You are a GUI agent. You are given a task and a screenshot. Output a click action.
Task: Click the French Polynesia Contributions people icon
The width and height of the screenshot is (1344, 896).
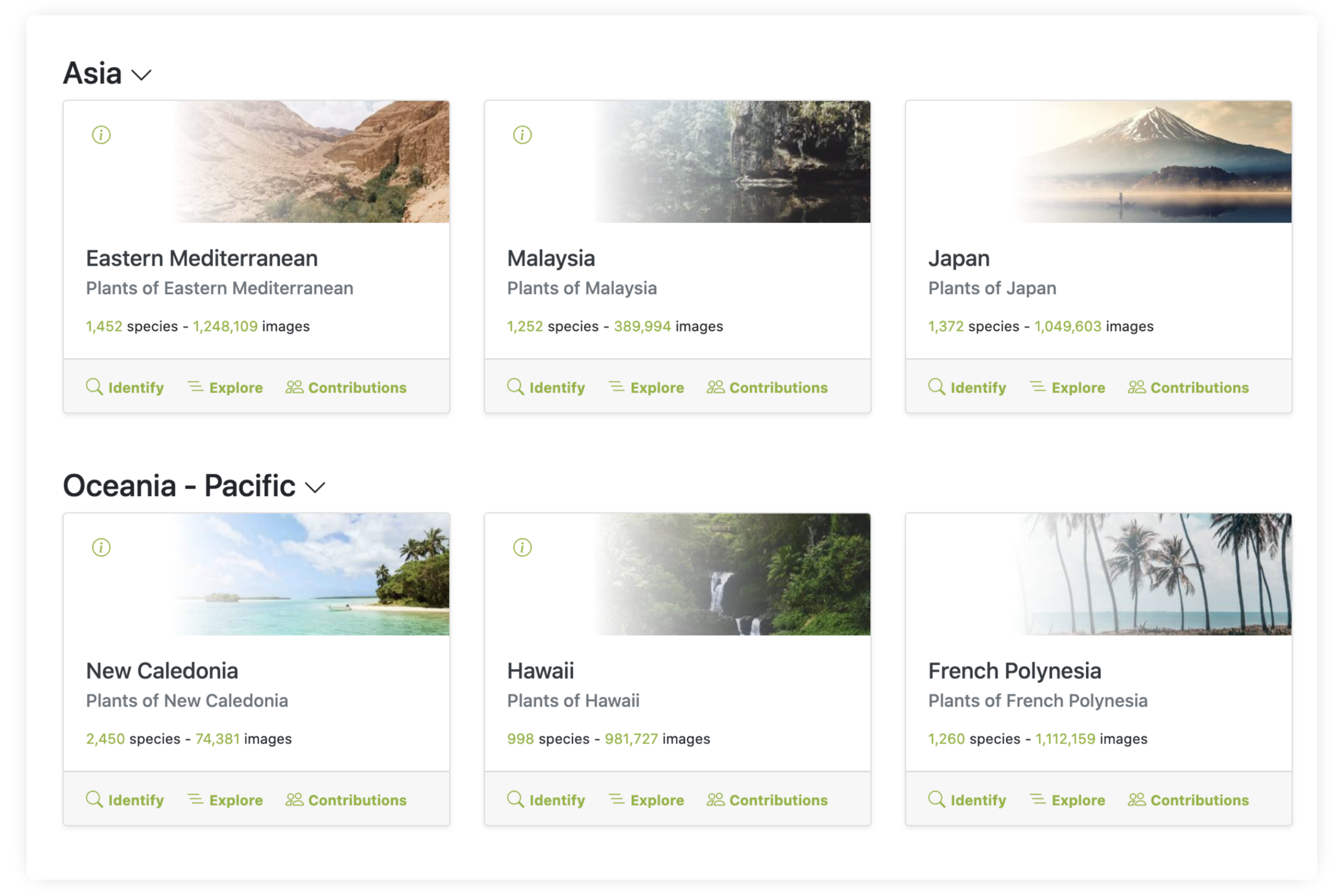1137,800
